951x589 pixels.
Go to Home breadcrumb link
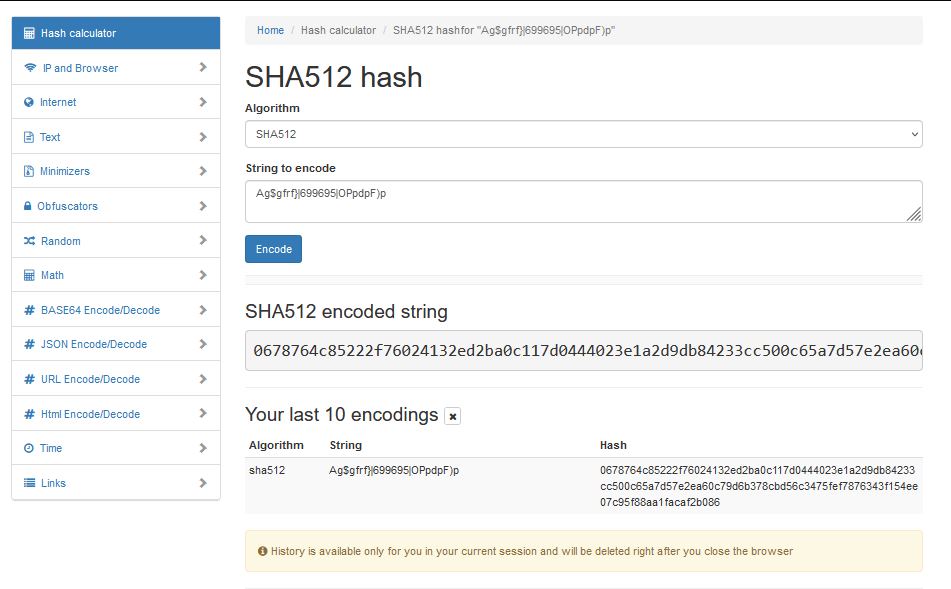click(271, 30)
